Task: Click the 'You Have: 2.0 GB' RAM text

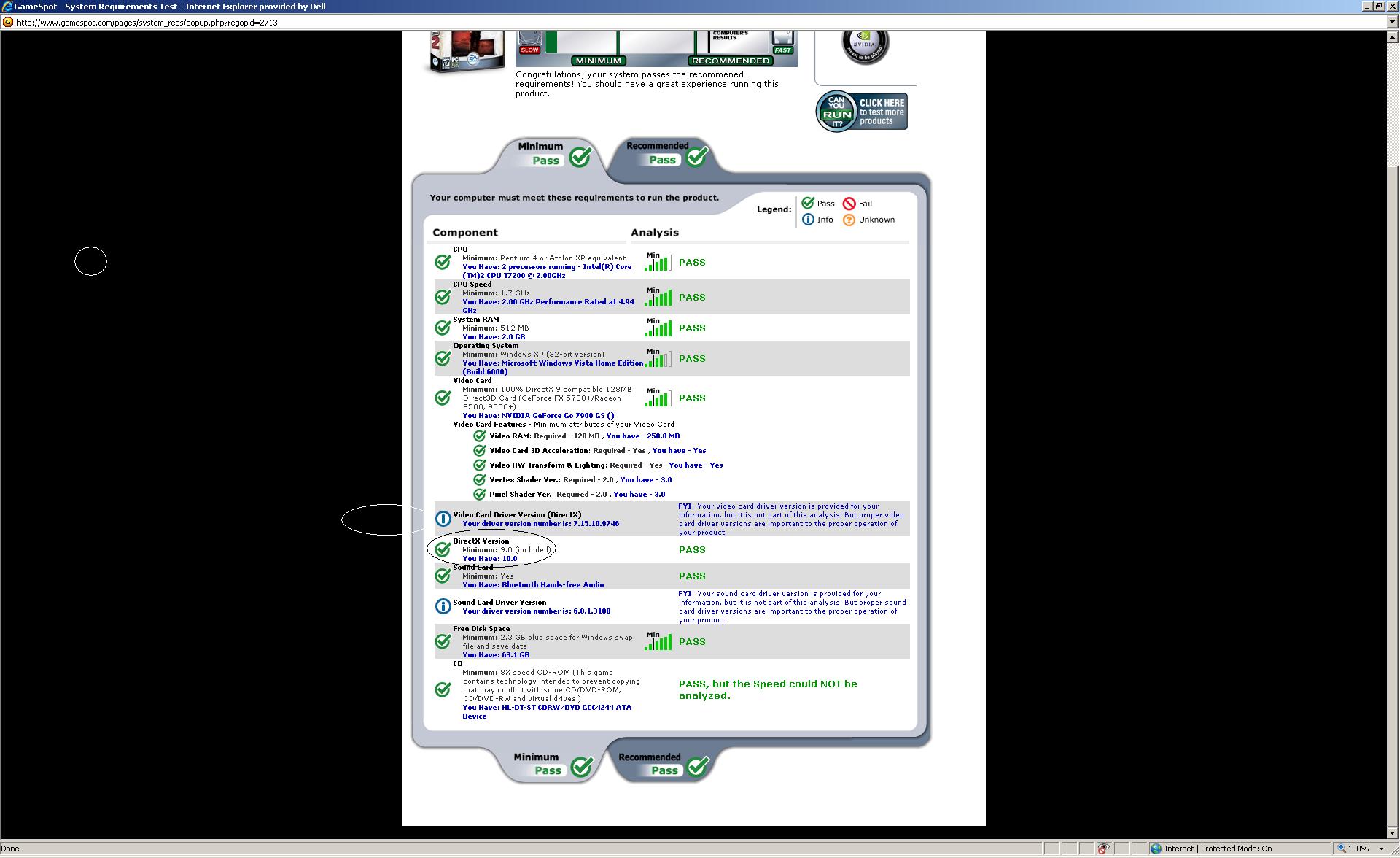Action: point(494,337)
